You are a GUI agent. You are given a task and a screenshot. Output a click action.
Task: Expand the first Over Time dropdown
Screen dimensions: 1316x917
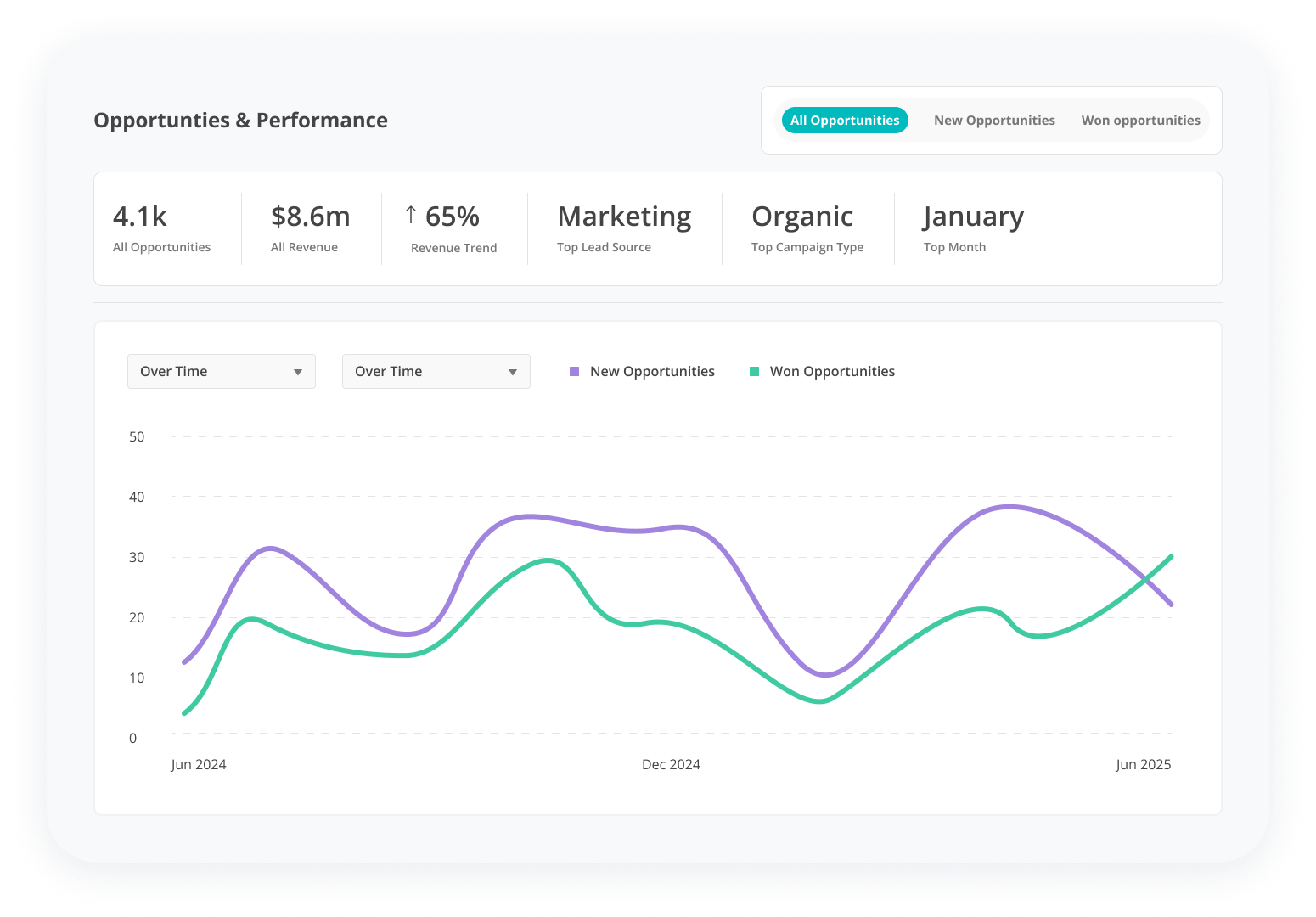point(221,372)
